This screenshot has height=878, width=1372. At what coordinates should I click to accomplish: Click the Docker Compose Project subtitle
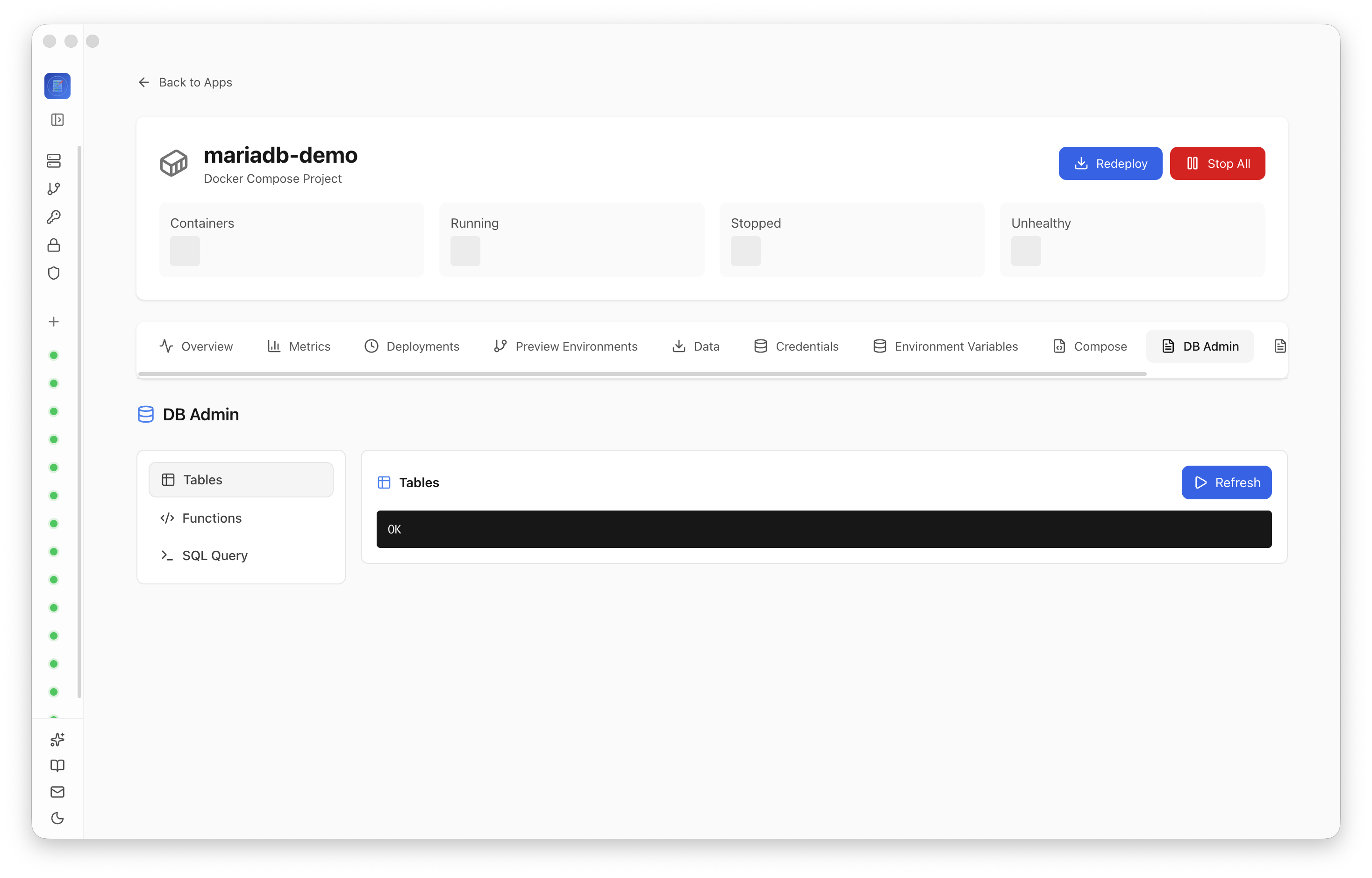pyautogui.click(x=272, y=179)
